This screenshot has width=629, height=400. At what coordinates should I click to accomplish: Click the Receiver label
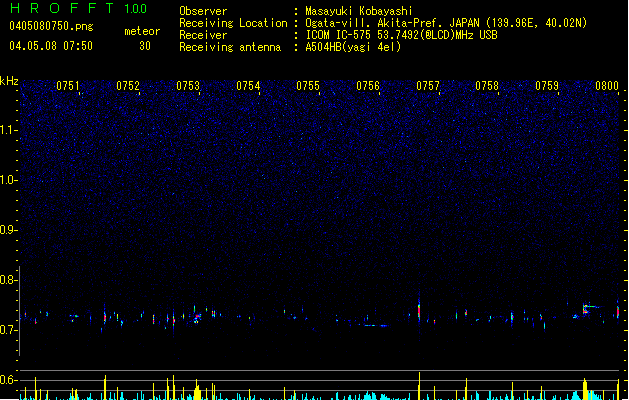(203, 35)
